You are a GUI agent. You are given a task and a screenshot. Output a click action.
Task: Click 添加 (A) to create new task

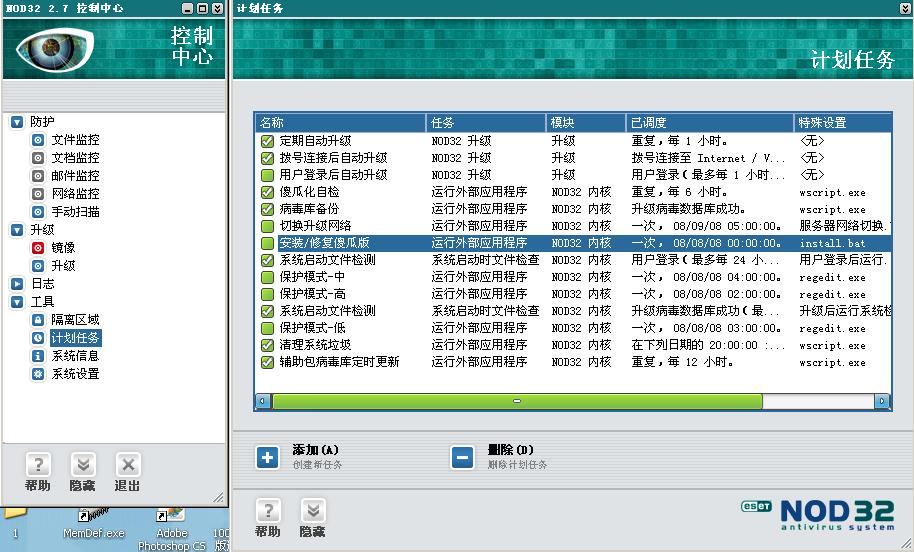click(315, 450)
